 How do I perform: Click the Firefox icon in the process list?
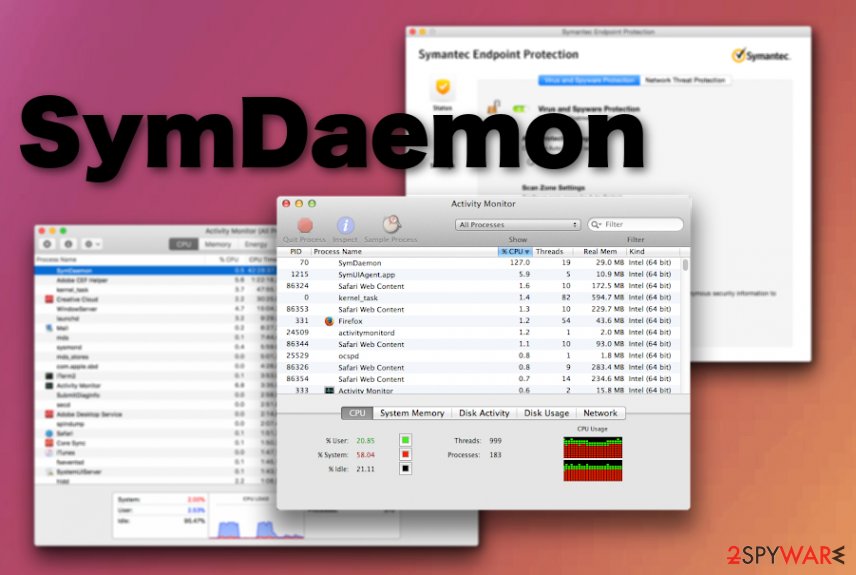coord(329,321)
